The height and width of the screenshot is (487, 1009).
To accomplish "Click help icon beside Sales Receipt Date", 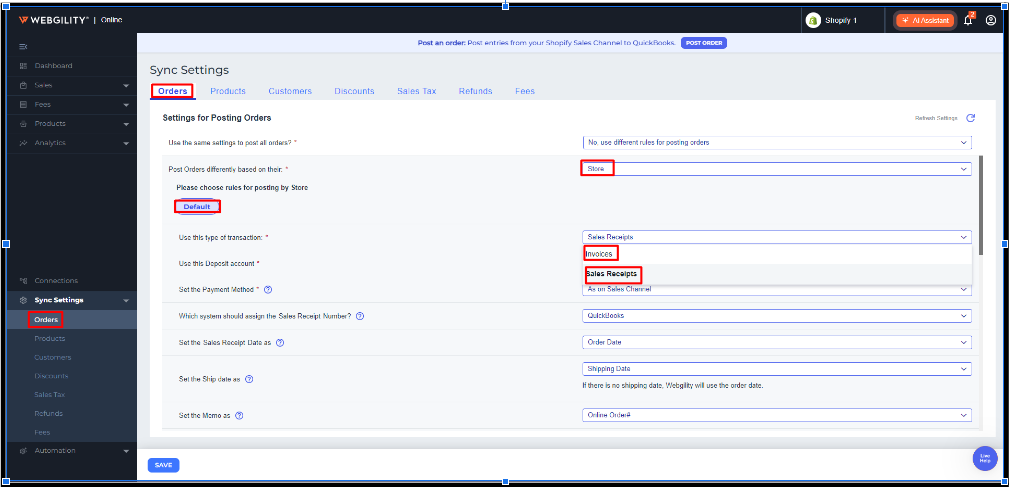I will [280, 342].
